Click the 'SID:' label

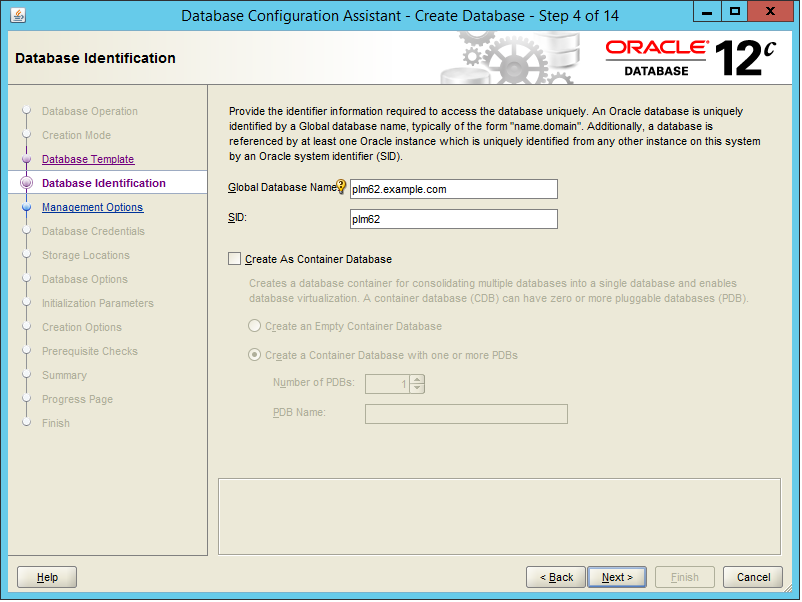tap(237, 217)
